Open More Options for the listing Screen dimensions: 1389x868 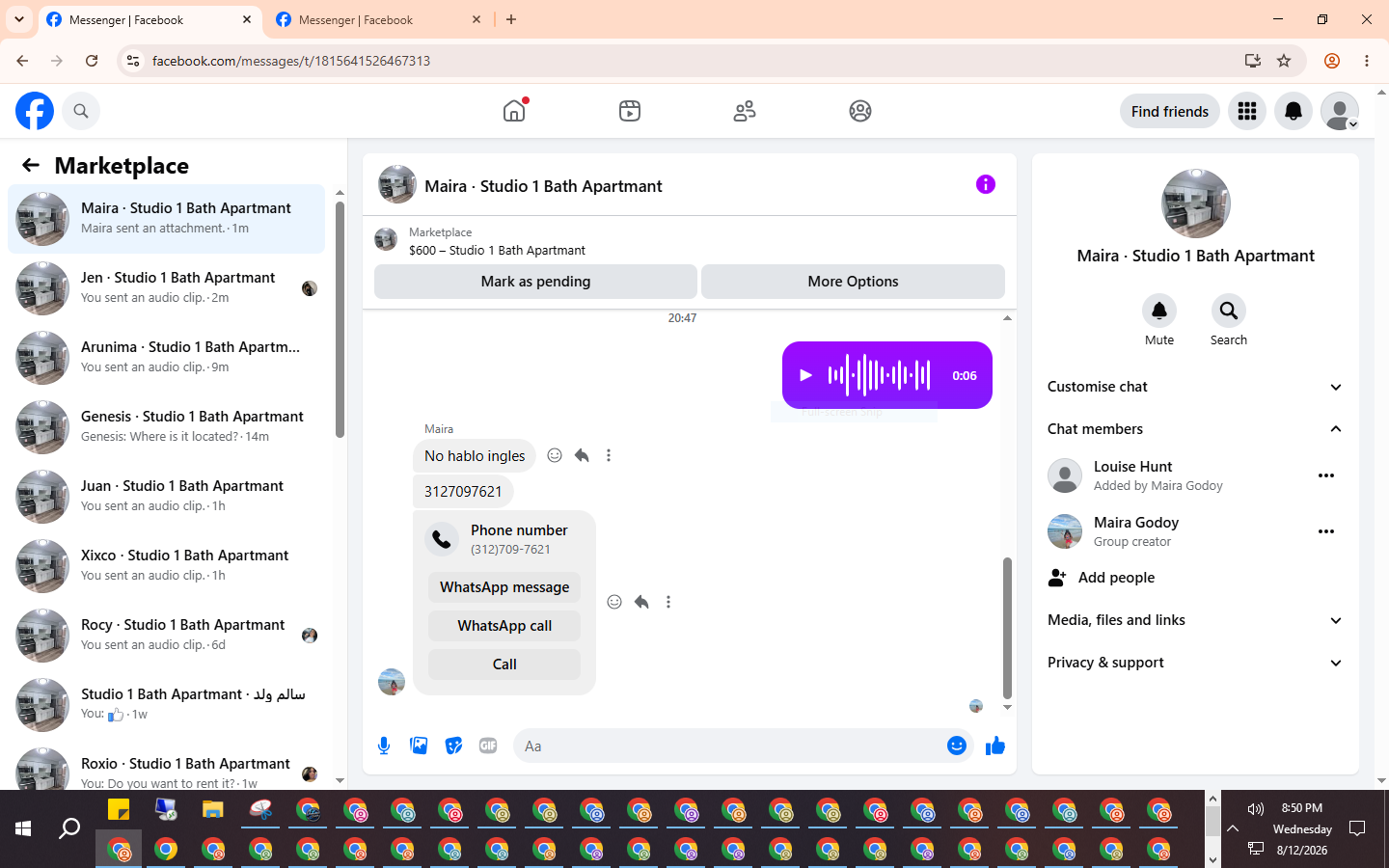[853, 282]
